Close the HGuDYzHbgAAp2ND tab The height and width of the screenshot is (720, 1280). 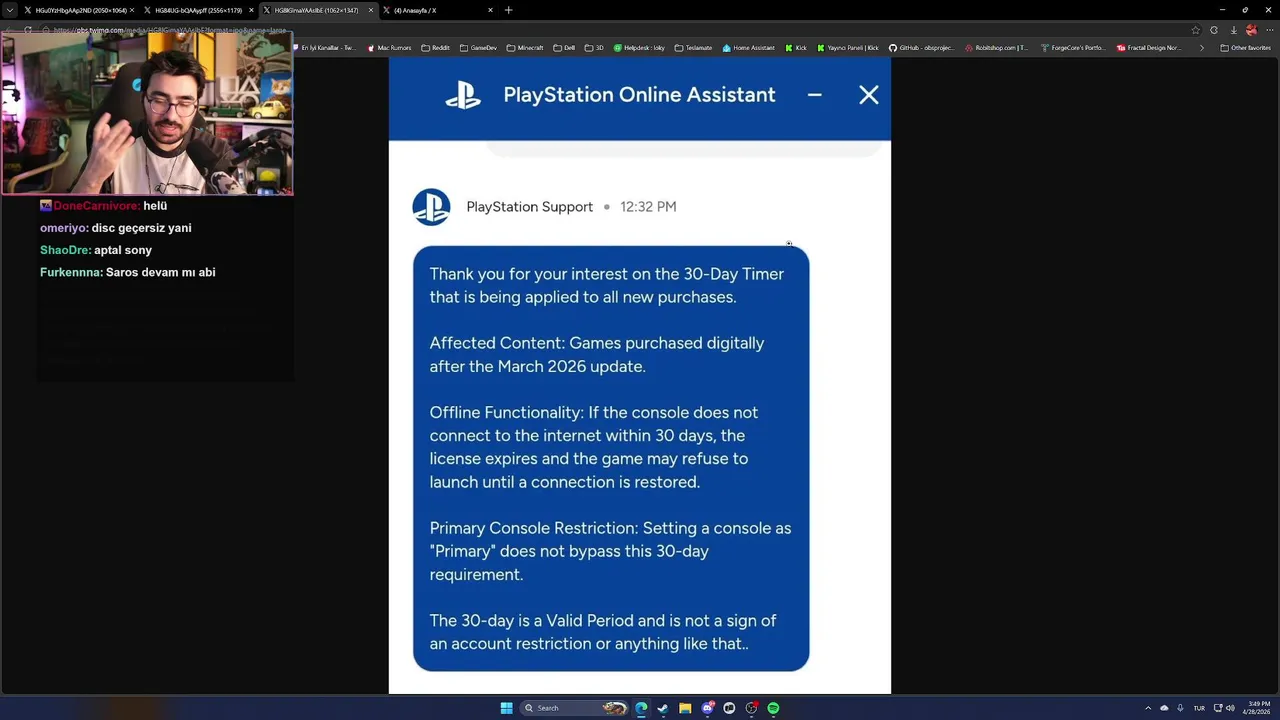[132, 10]
